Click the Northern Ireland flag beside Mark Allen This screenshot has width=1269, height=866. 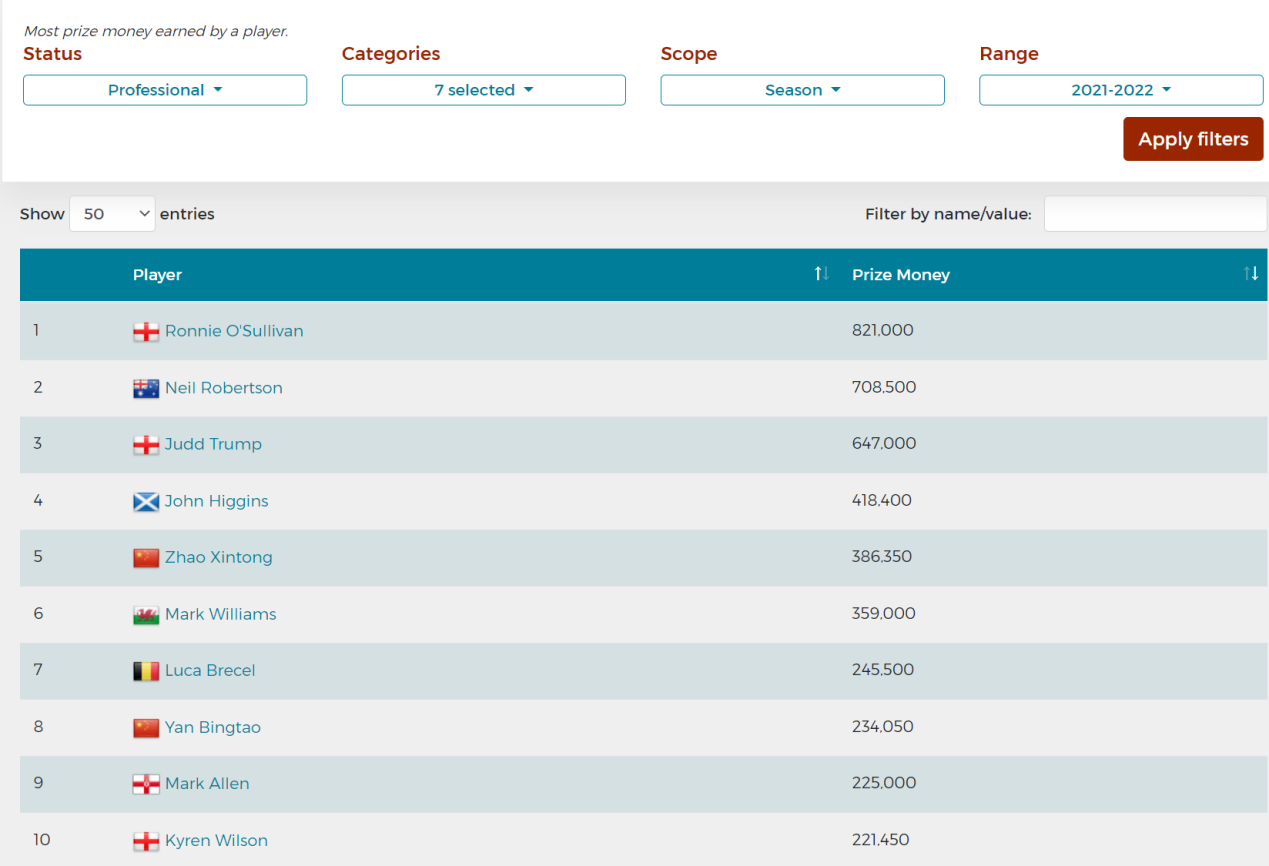pyautogui.click(x=146, y=785)
